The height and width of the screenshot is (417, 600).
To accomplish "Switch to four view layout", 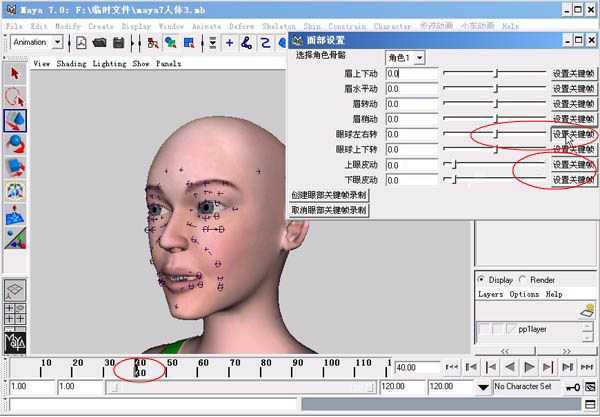I will (15, 314).
